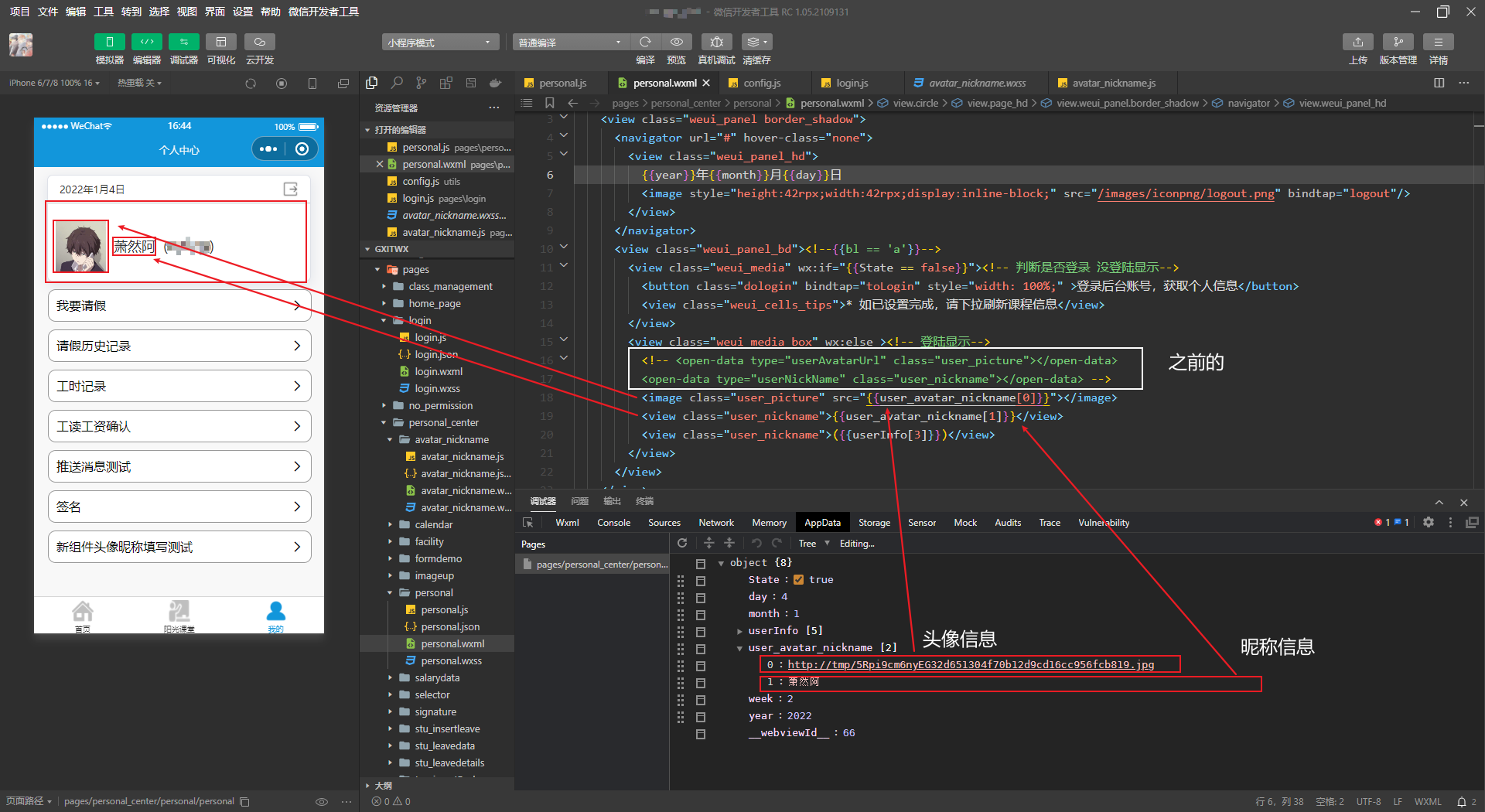The width and height of the screenshot is (1485, 812).
Task: Open the avatar tmp jpg link
Action: (x=971, y=664)
